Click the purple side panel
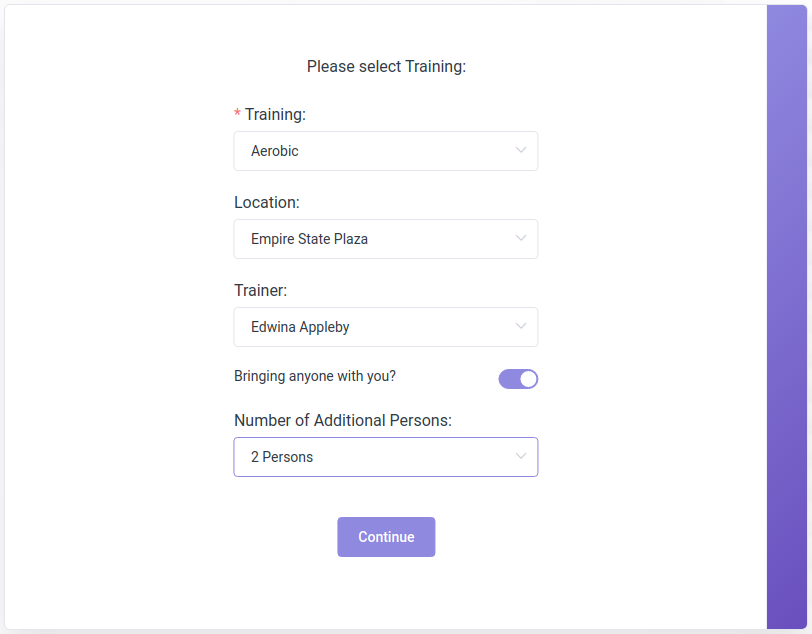This screenshot has height=634, width=812. (x=787, y=317)
